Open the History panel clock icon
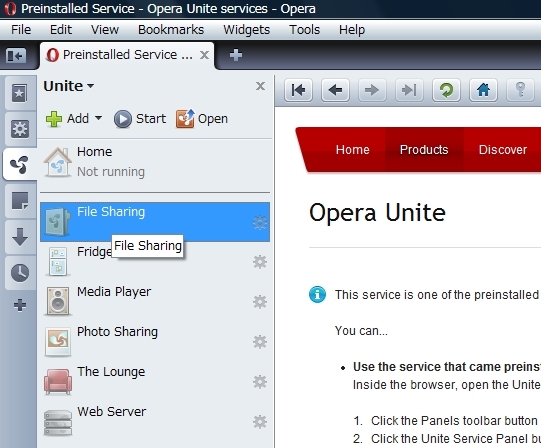Viewport: 541px width, 448px height. click(x=20, y=273)
